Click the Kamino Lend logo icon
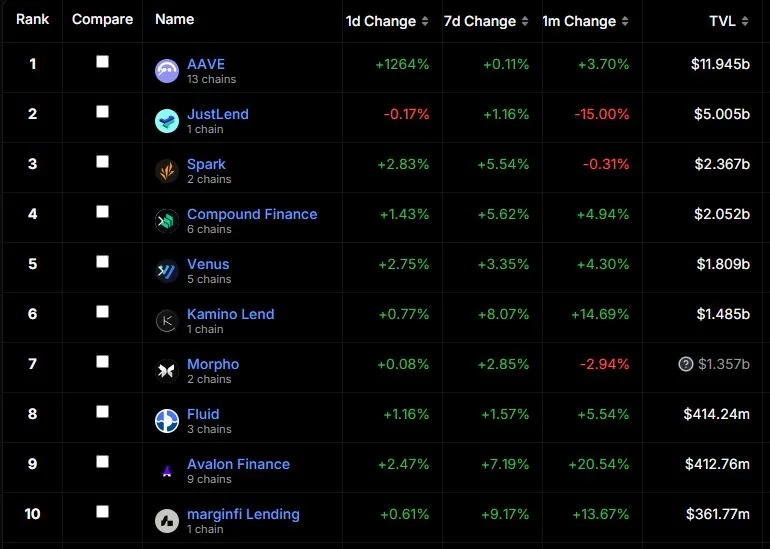Screen dimensions: 770x549 click(x=167, y=321)
